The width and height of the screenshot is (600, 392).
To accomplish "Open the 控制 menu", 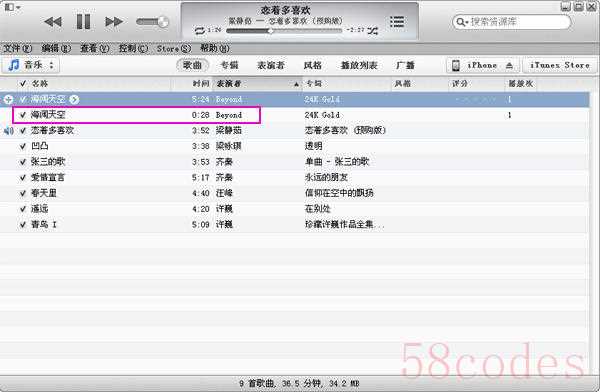I will pyautogui.click(x=133, y=49).
